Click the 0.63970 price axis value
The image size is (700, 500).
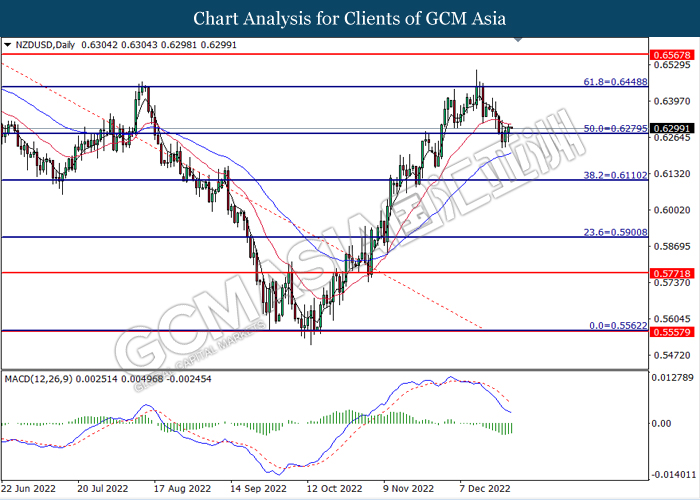click(x=672, y=101)
